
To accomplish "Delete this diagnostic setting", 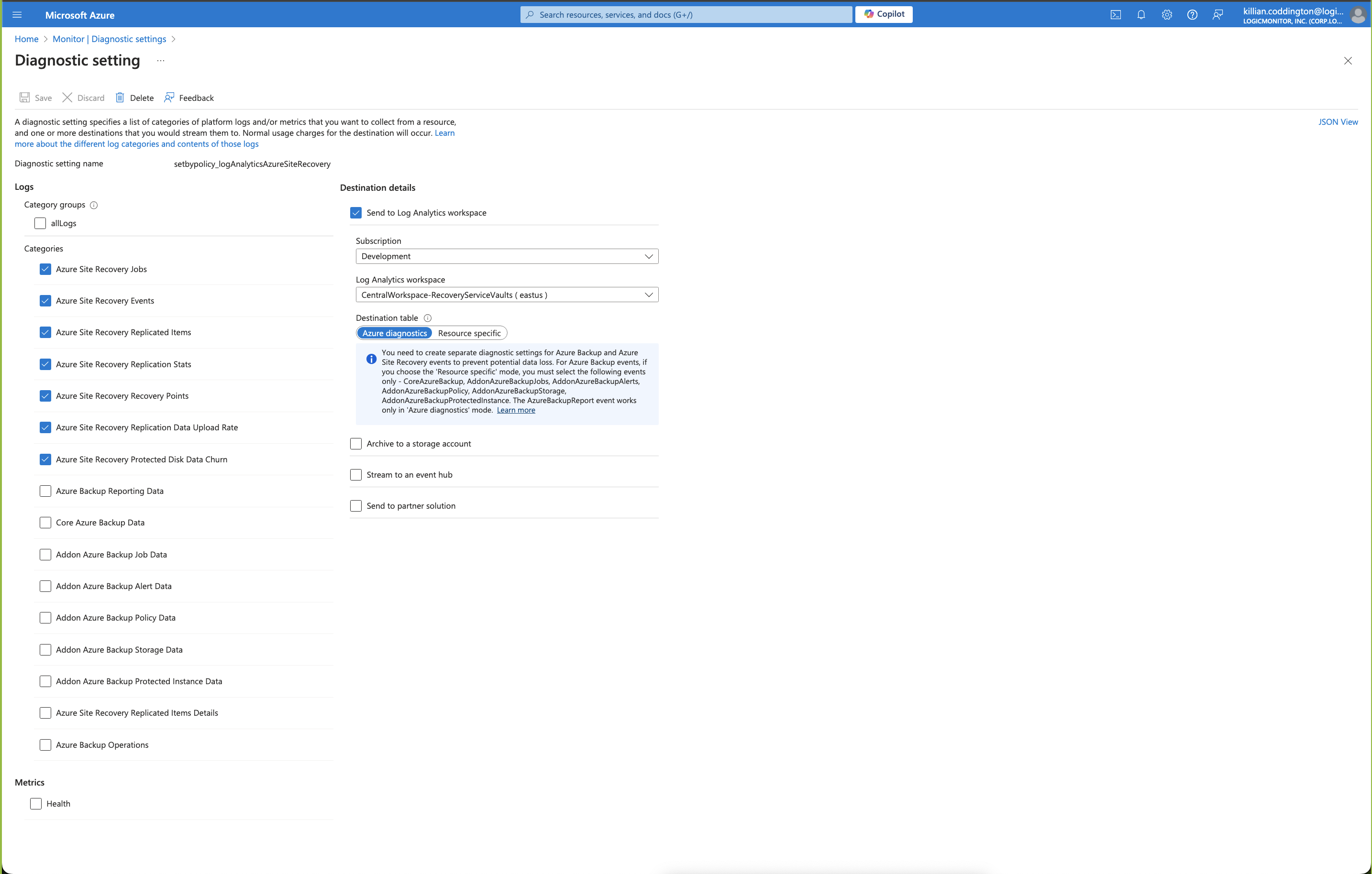I will [x=134, y=98].
